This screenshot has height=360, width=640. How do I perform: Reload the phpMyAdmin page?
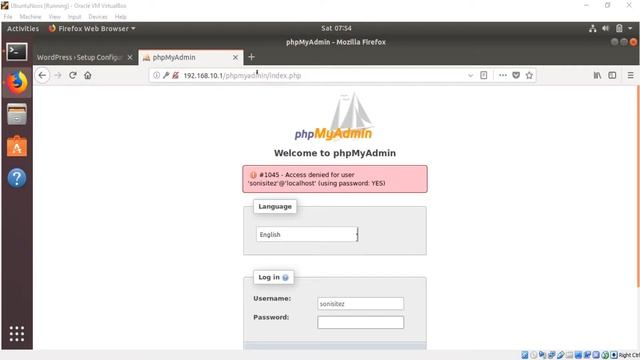[x=73, y=76]
